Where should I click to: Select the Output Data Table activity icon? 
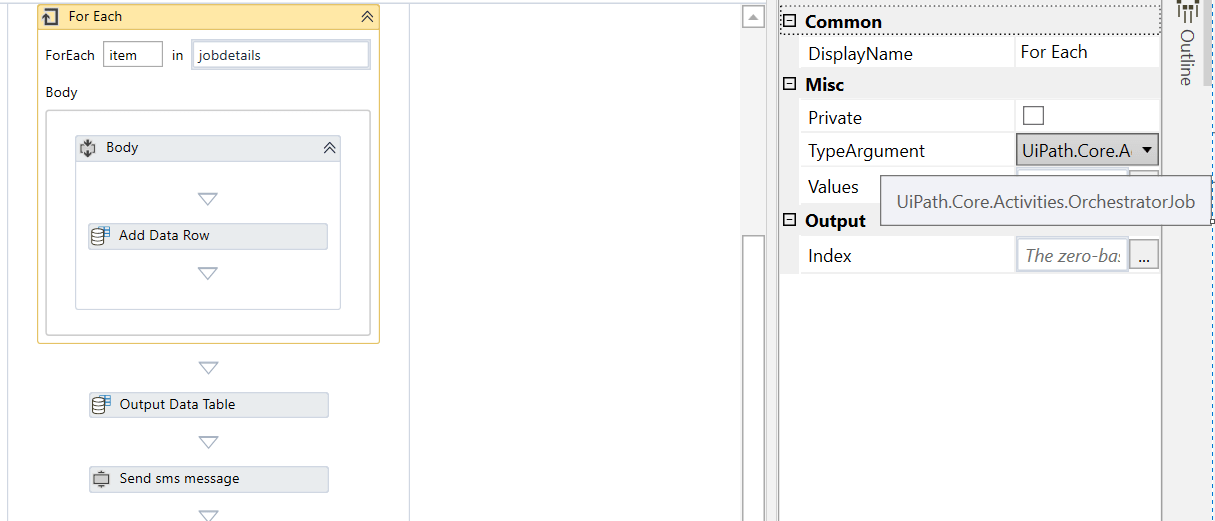pyautogui.click(x=101, y=405)
